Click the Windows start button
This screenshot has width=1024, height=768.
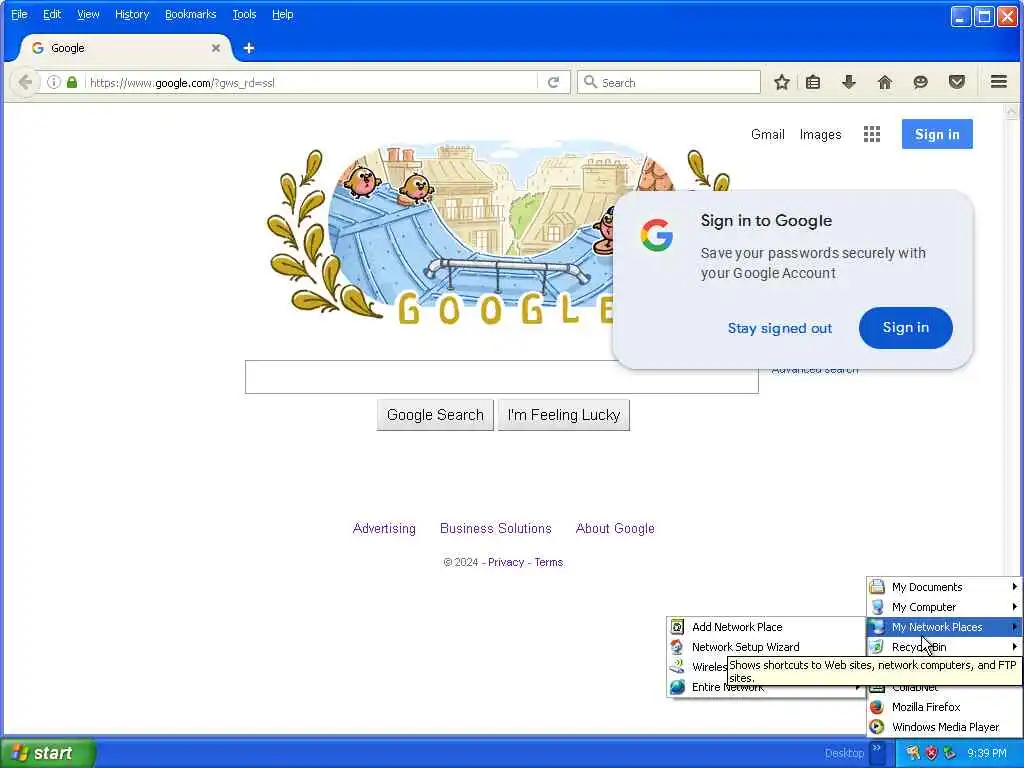48,753
